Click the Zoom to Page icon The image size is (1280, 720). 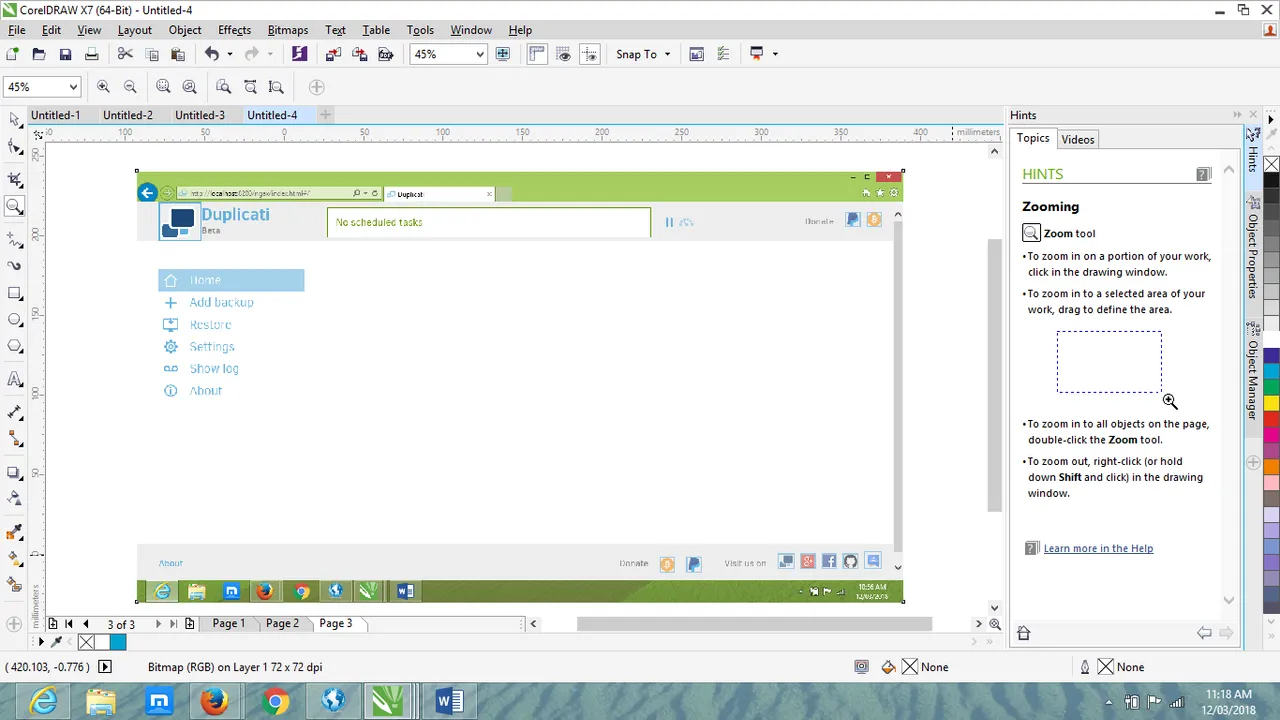pyautogui.click(x=224, y=87)
